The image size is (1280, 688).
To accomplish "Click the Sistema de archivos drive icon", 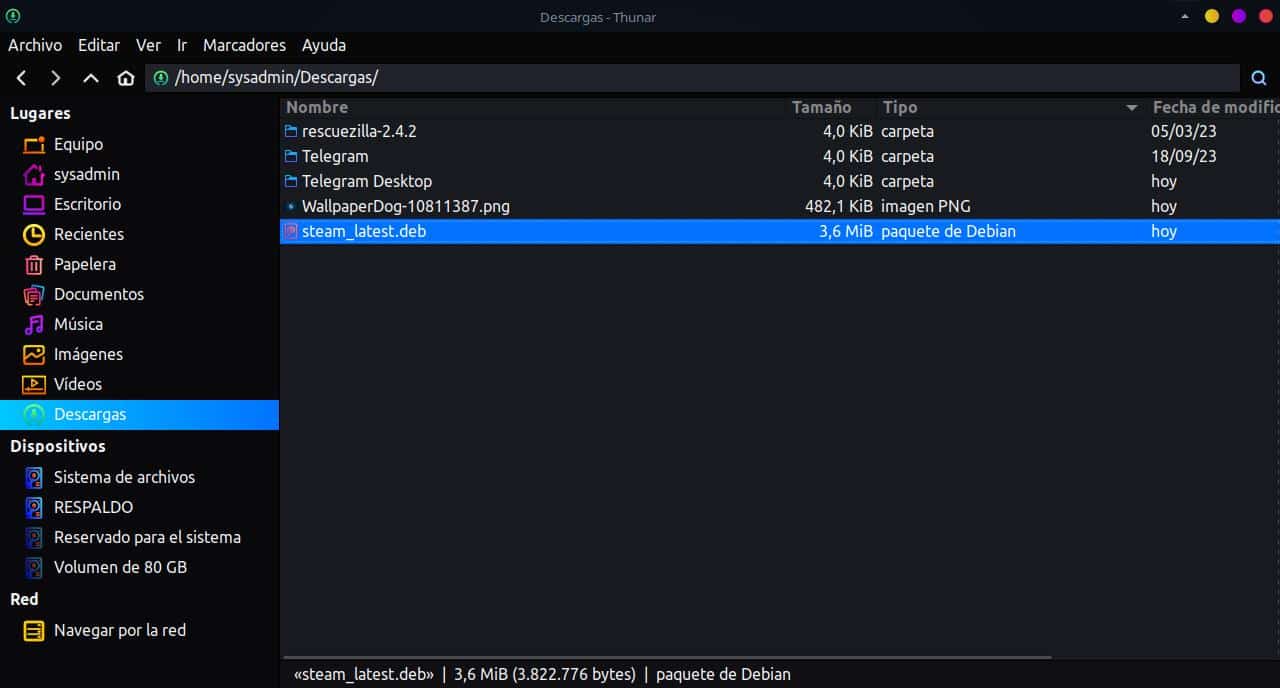I will point(34,477).
